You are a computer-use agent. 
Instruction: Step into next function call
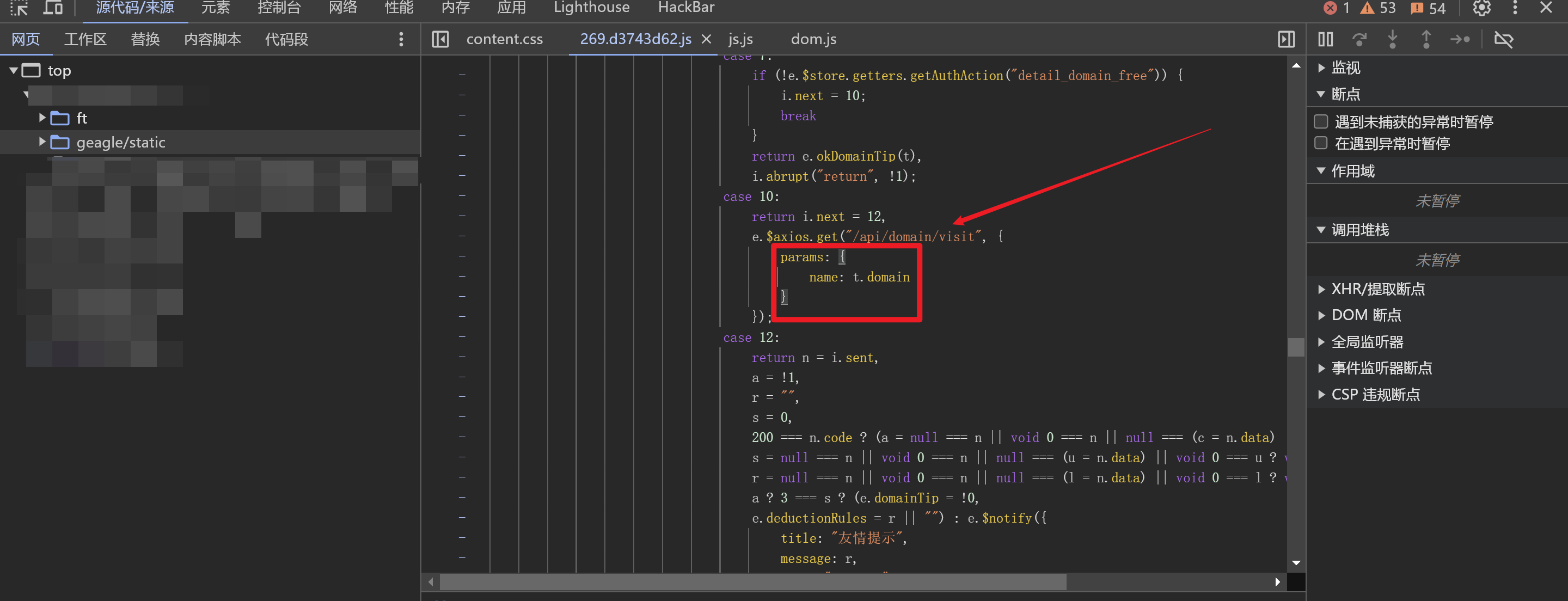pos(1393,40)
